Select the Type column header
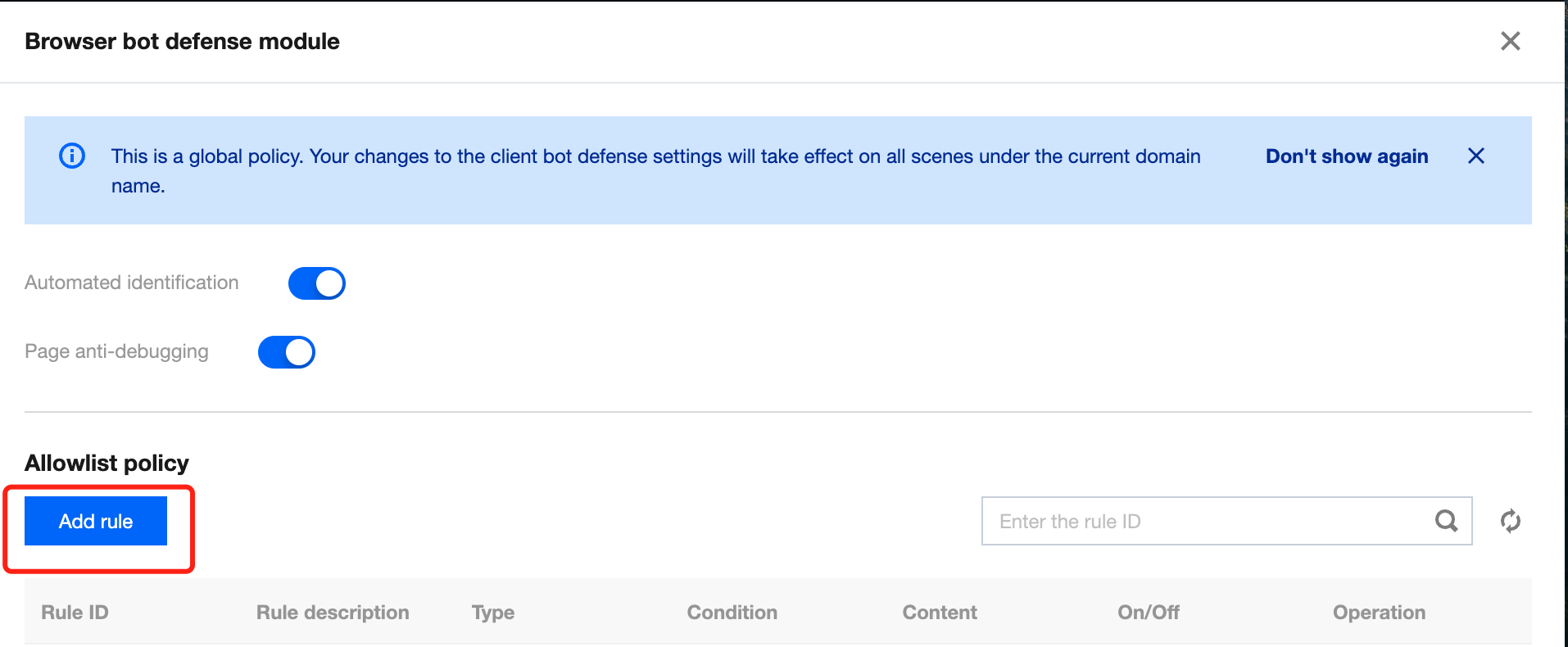1568x647 pixels. click(493, 613)
